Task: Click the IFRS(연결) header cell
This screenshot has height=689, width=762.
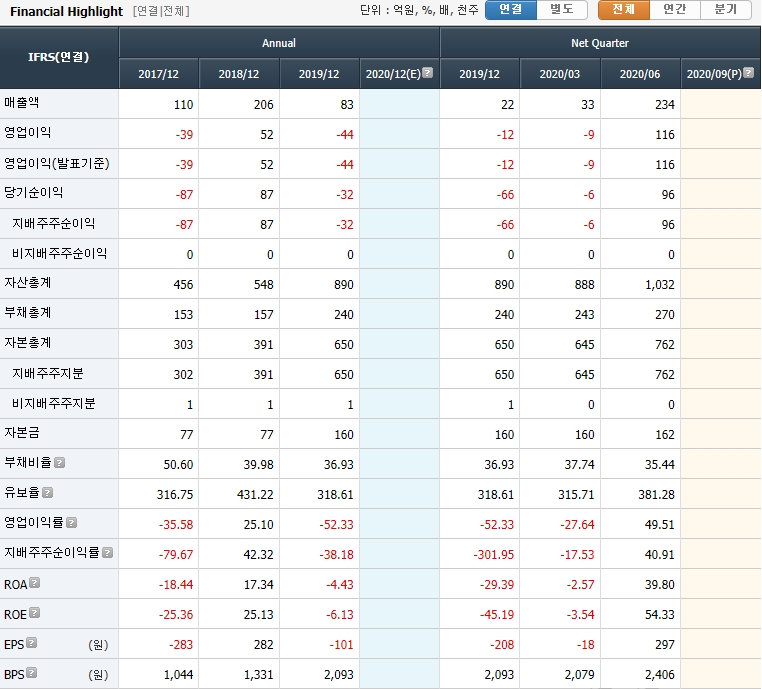Action: point(59,57)
